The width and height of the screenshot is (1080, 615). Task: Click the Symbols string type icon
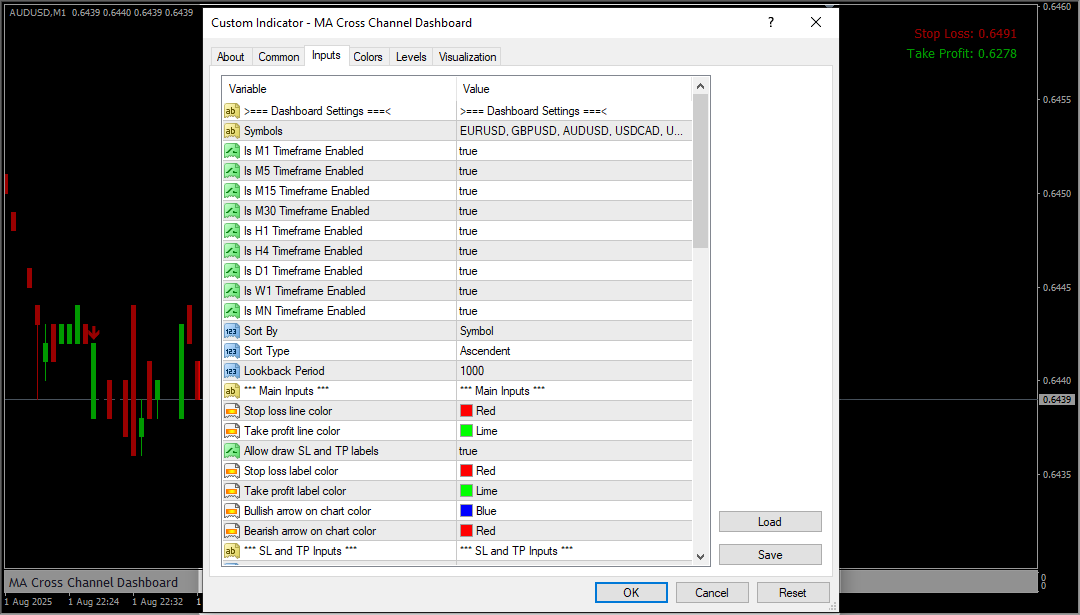(x=231, y=131)
